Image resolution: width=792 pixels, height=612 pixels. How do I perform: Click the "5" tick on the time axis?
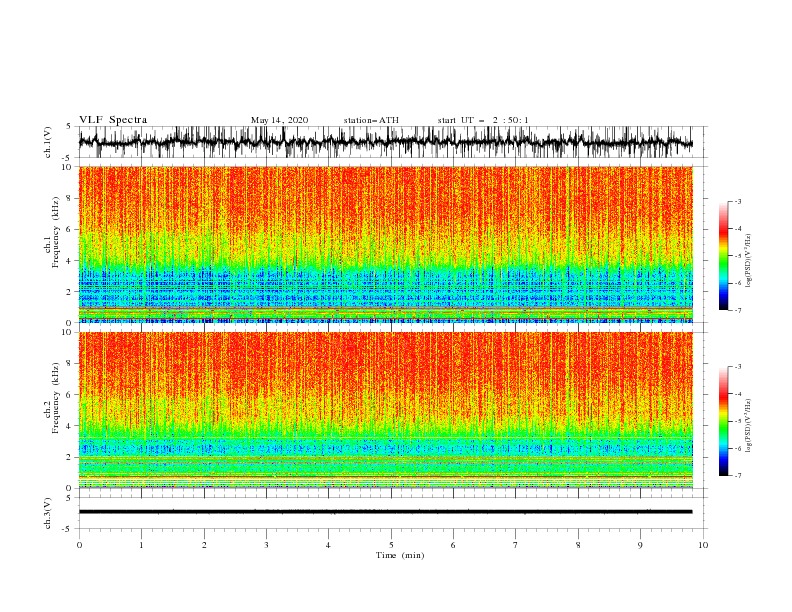[x=391, y=545]
